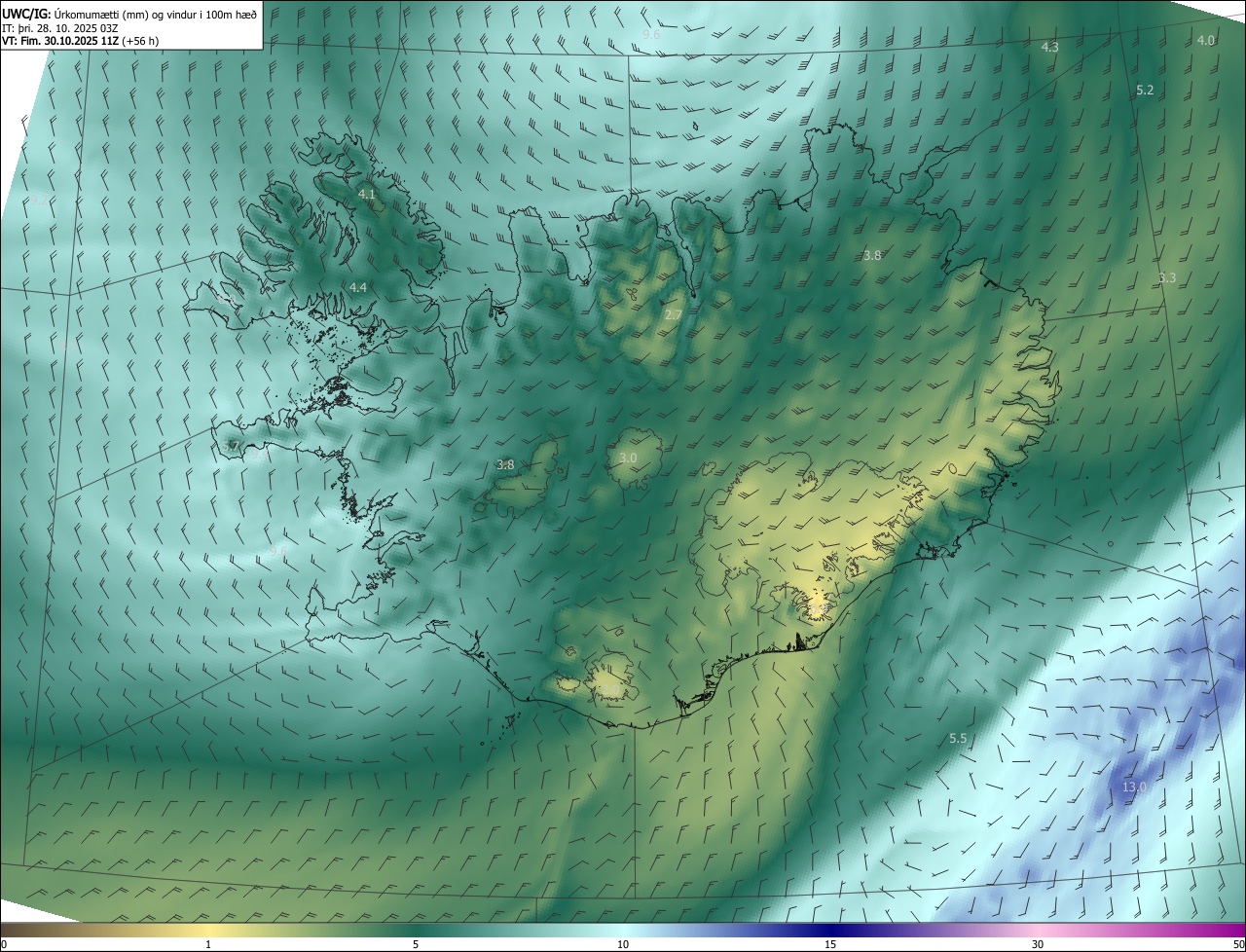Click the 30 tick label on the color scale

pos(1038,944)
